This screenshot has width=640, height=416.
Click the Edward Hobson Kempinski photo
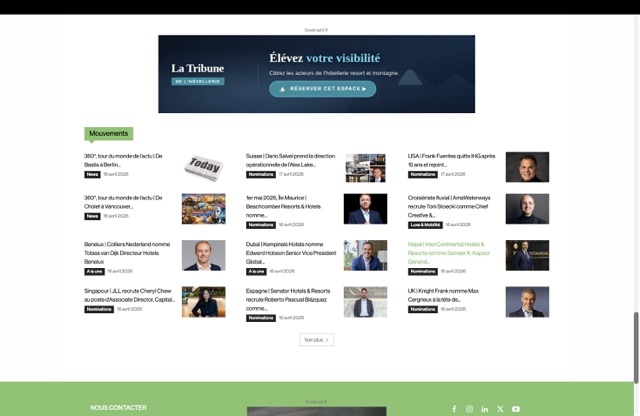(x=365, y=255)
